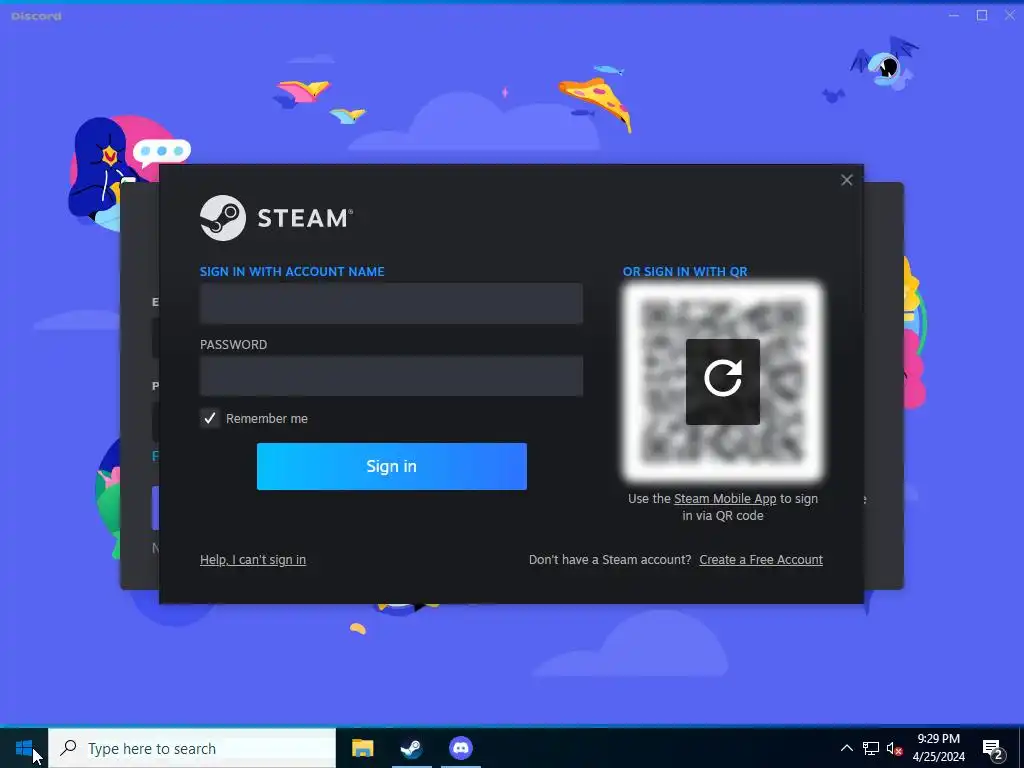Open the muted volume tray icon
This screenshot has width=1024, height=768.
click(x=895, y=748)
